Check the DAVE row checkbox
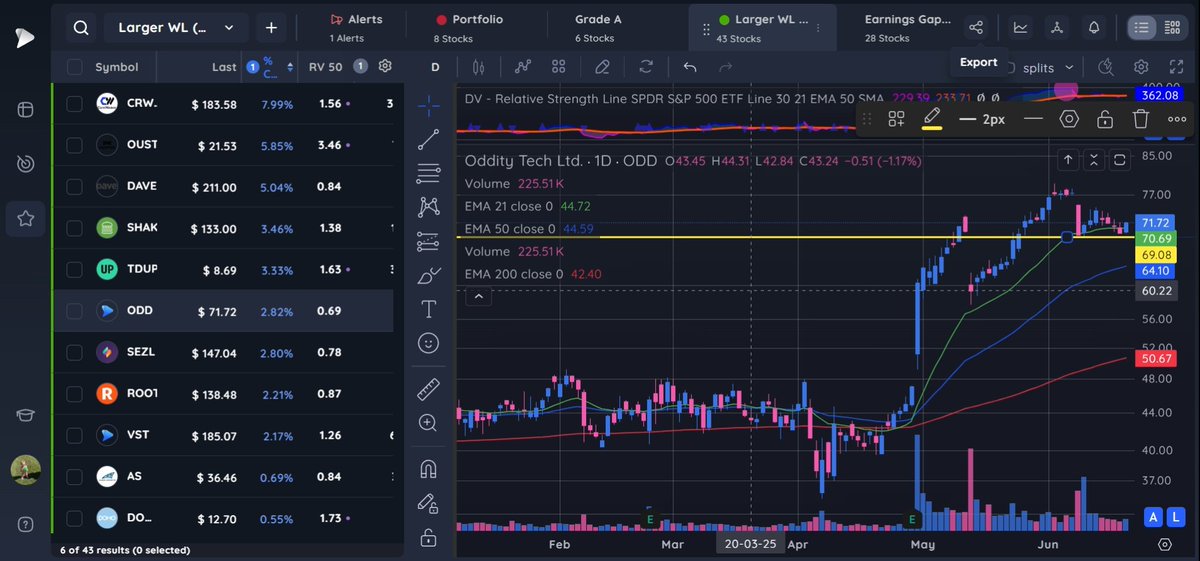This screenshot has height=561, width=1200. click(75, 187)
